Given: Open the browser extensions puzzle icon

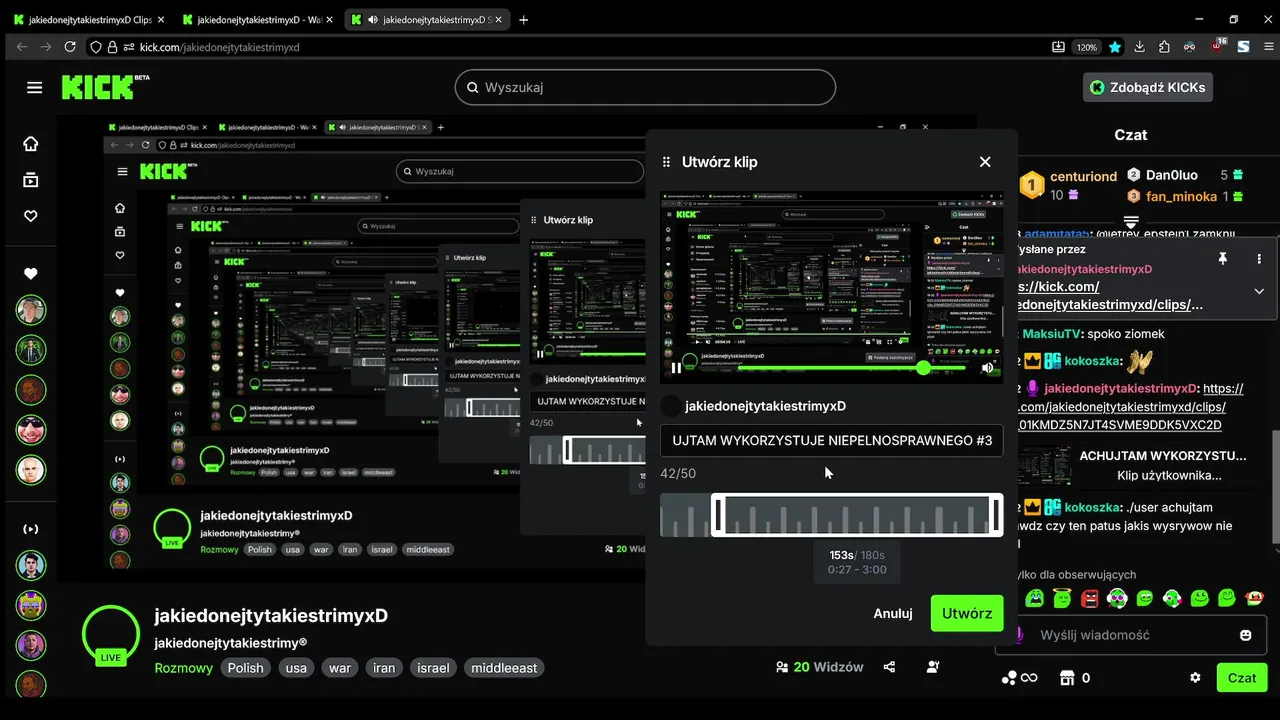Looking at the screenshot, I should [1165, 47].
